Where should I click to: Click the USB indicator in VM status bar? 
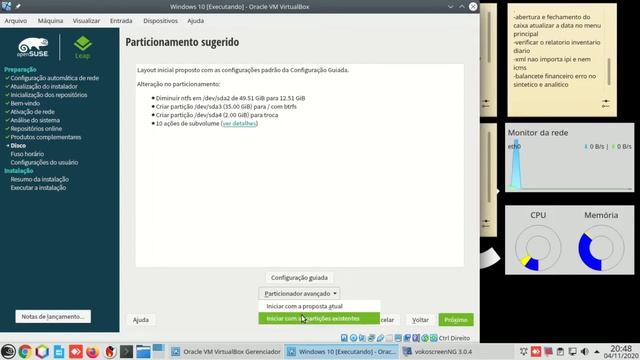tap(380, 338)
